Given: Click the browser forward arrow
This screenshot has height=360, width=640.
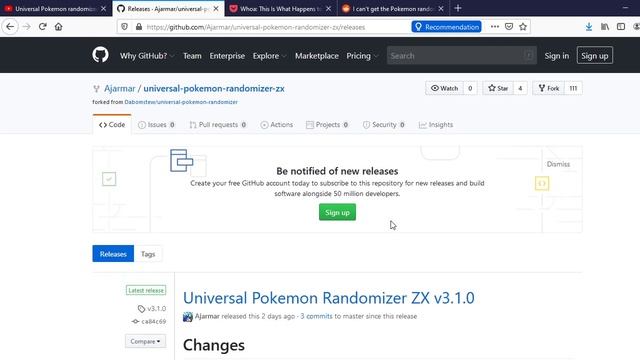Looking at the screenshot, I should (x=27, y=27).
